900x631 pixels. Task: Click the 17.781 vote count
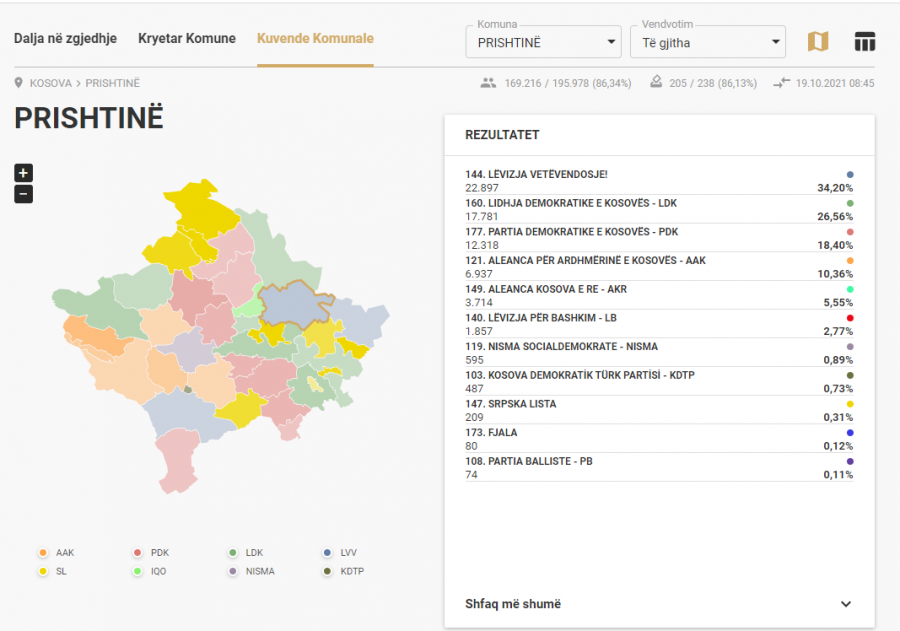click(x=482, y=216)
